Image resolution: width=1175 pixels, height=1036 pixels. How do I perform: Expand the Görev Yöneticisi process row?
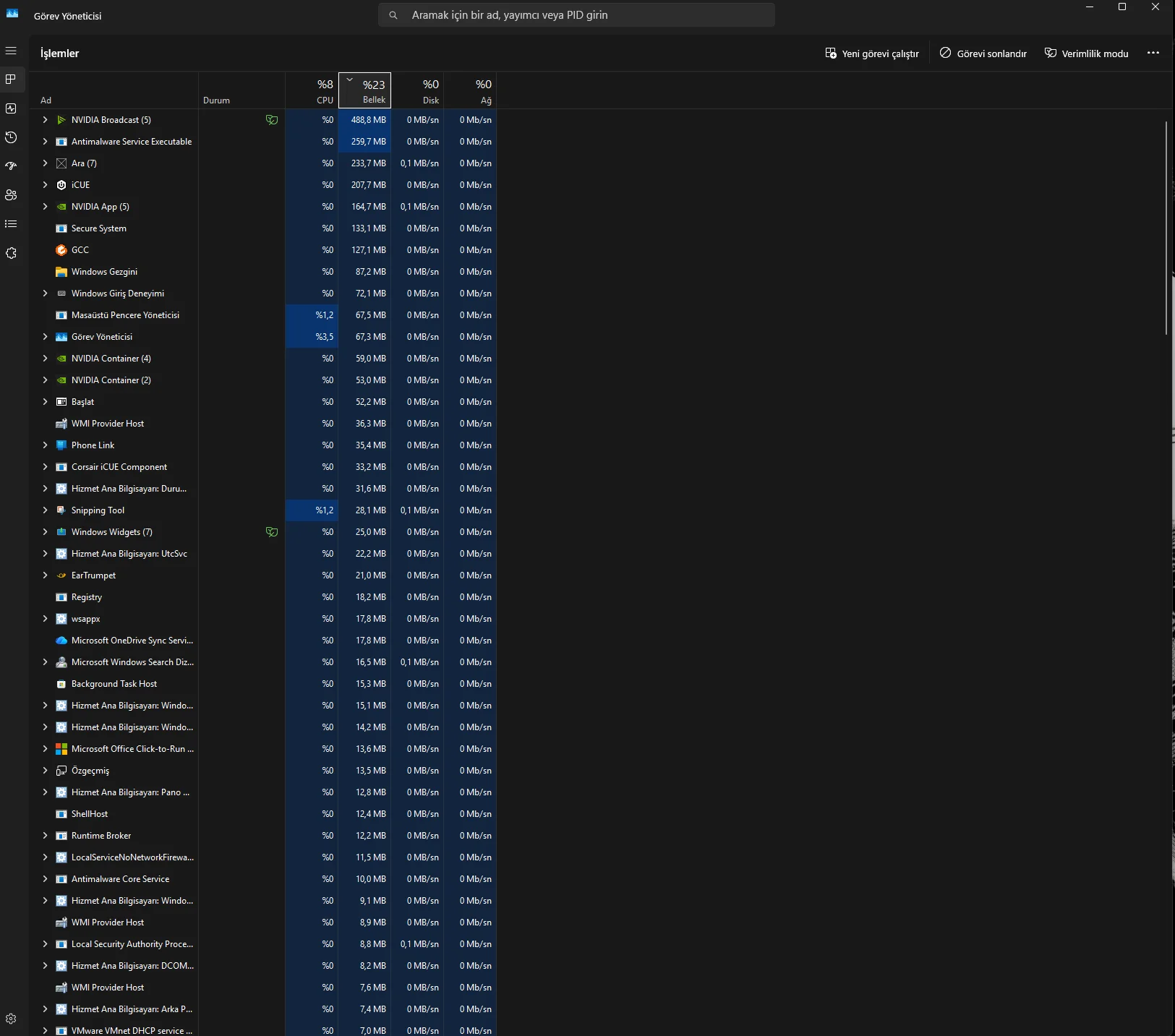45,337
